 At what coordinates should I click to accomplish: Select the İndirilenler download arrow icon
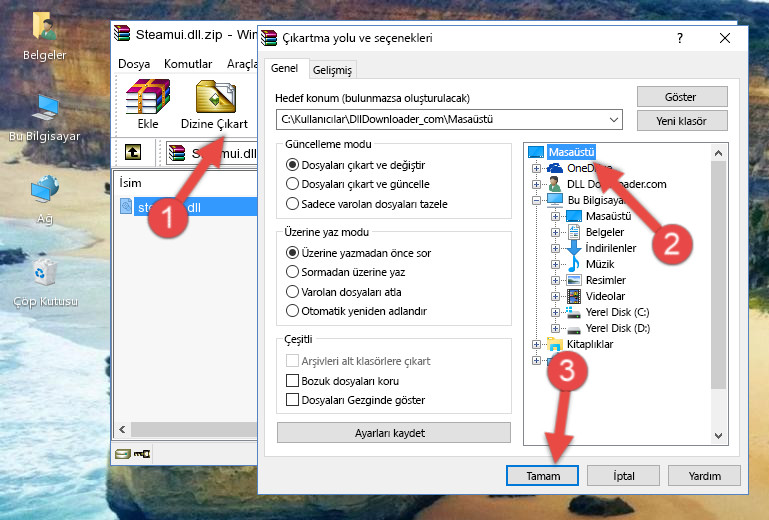(x=573, y=248)
